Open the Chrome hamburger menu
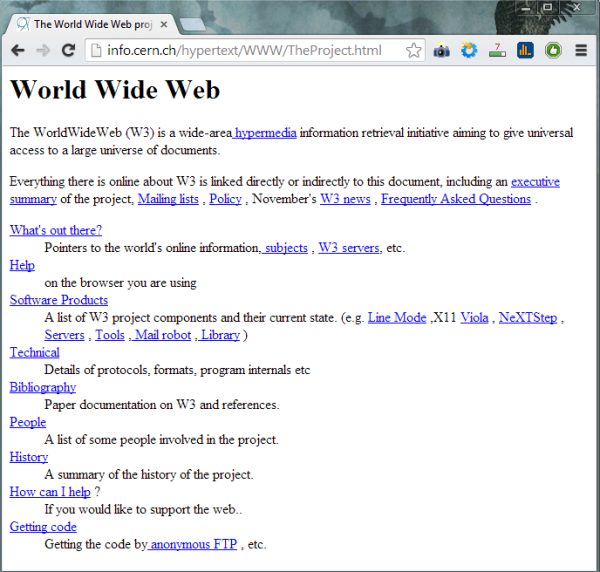This screenshot has width=600, height=572. click(x=581, y=50)
